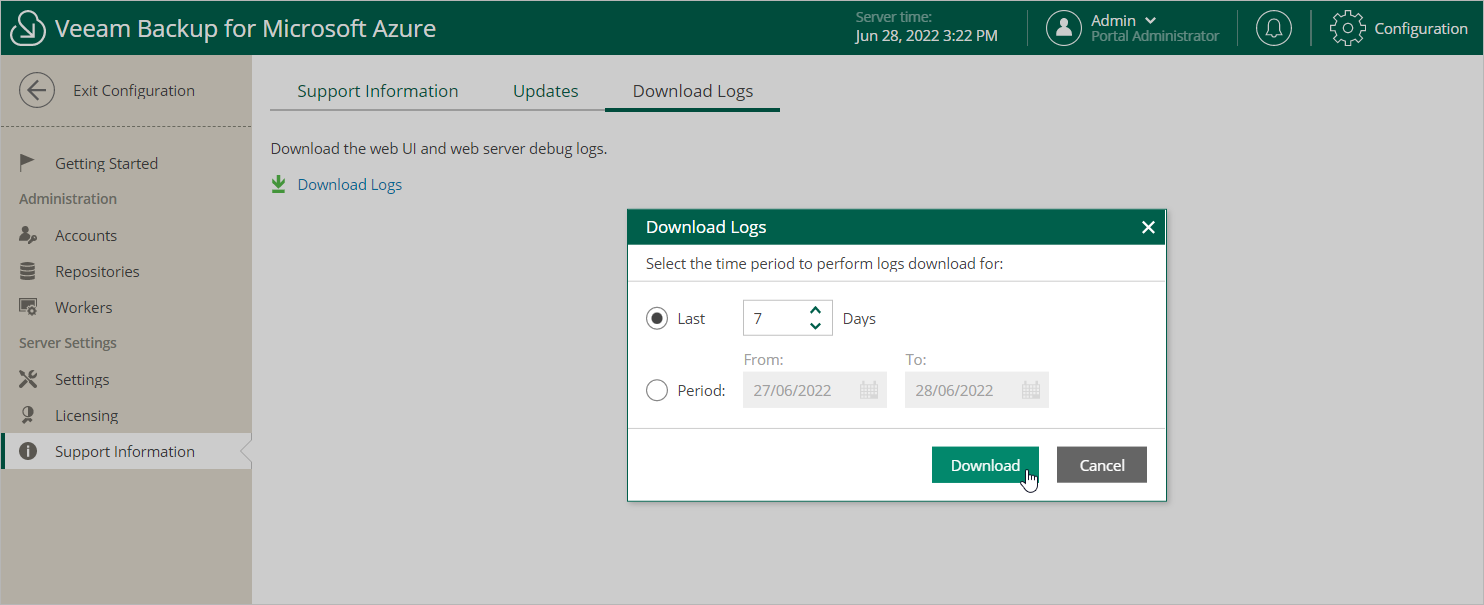1484x605 pixels.
Task: Open Workers in the sidebar
Action: 126,307
